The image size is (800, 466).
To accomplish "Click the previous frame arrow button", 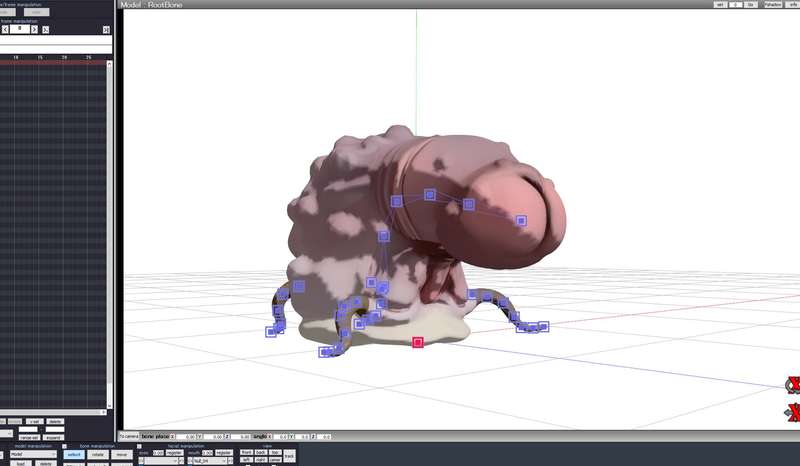I will [x=5, y=30].
